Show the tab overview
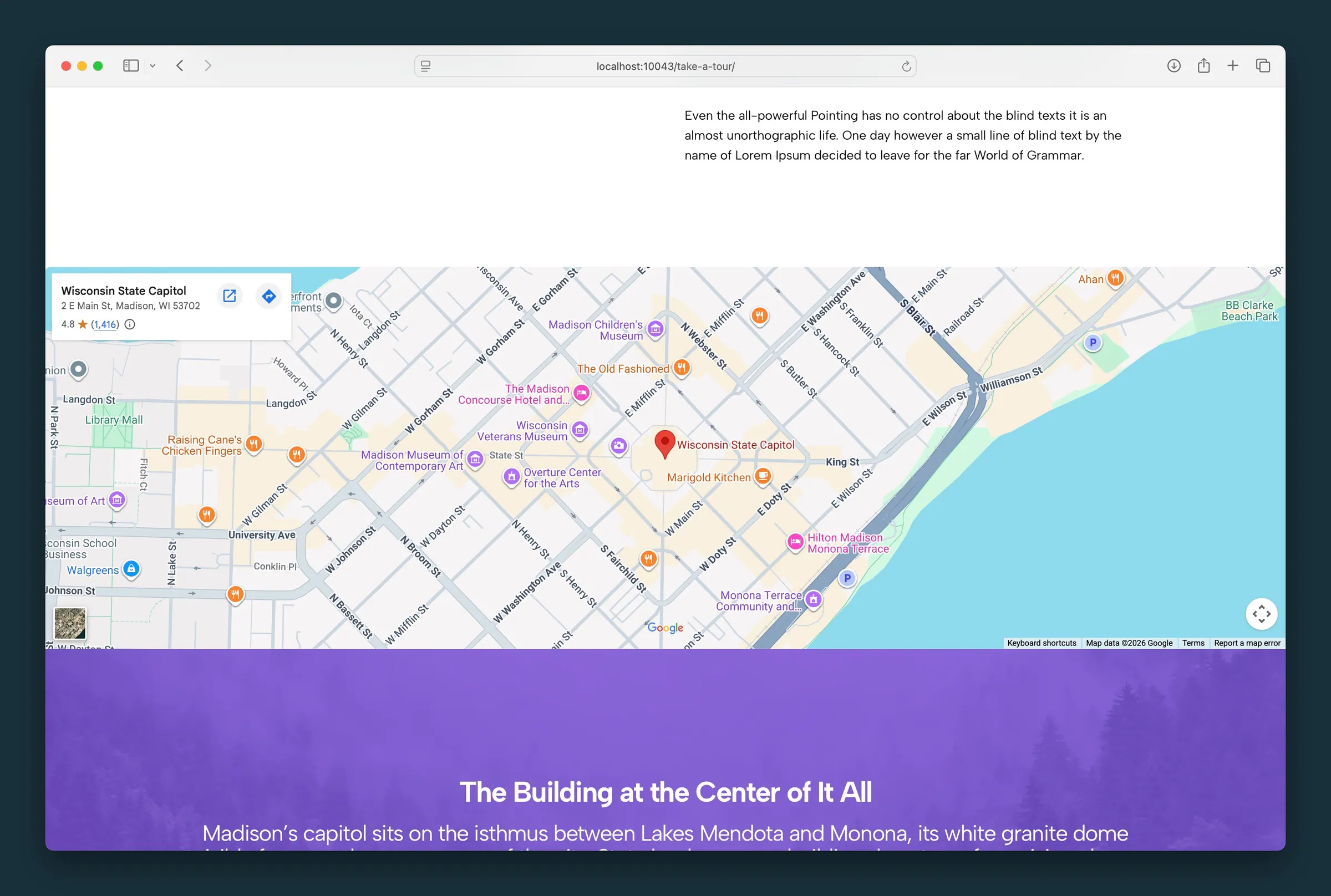1331x896 pixels. pos(1263,66)
